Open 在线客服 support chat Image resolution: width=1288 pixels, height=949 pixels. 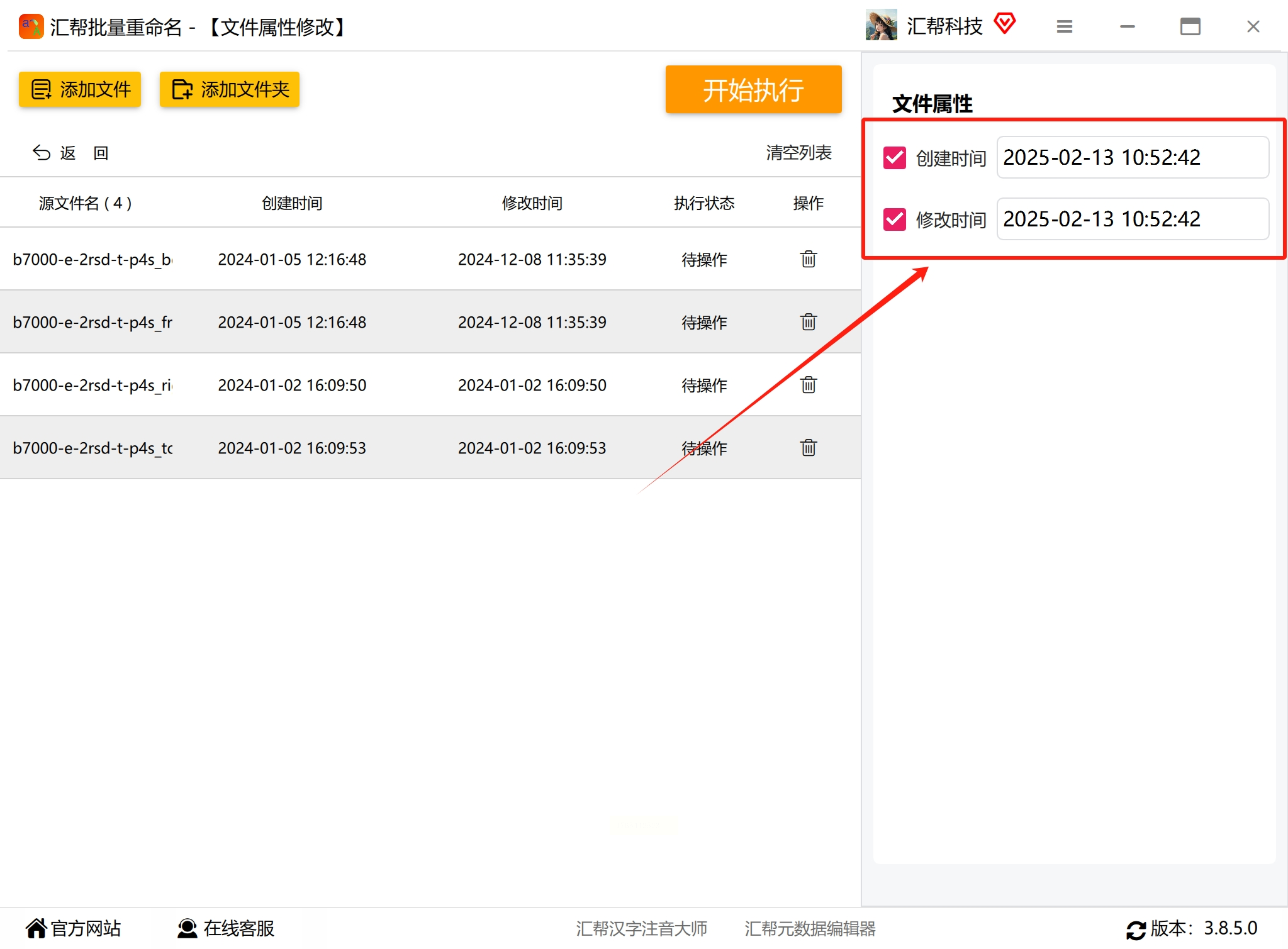226,928
